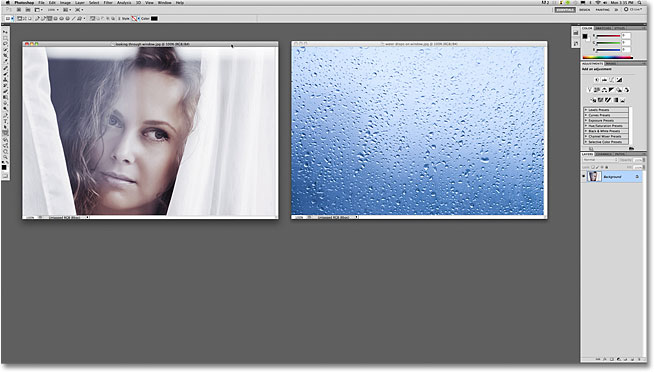Open the Screen Mode dropdown
Viewport: 654px width, 372px height.
pyautogui.click(x=79, y=10)
